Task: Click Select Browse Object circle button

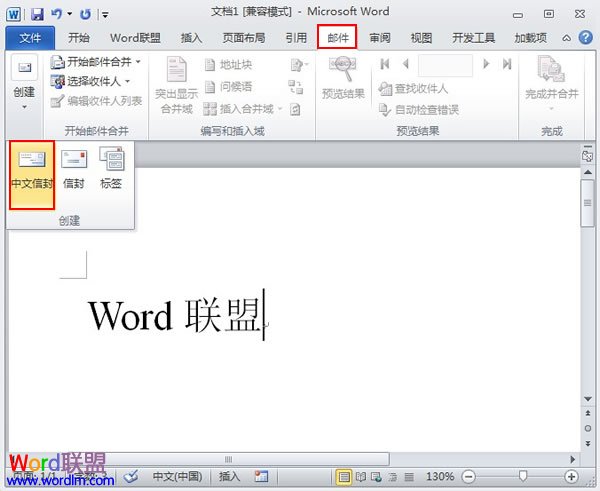Action: point(588,428)
